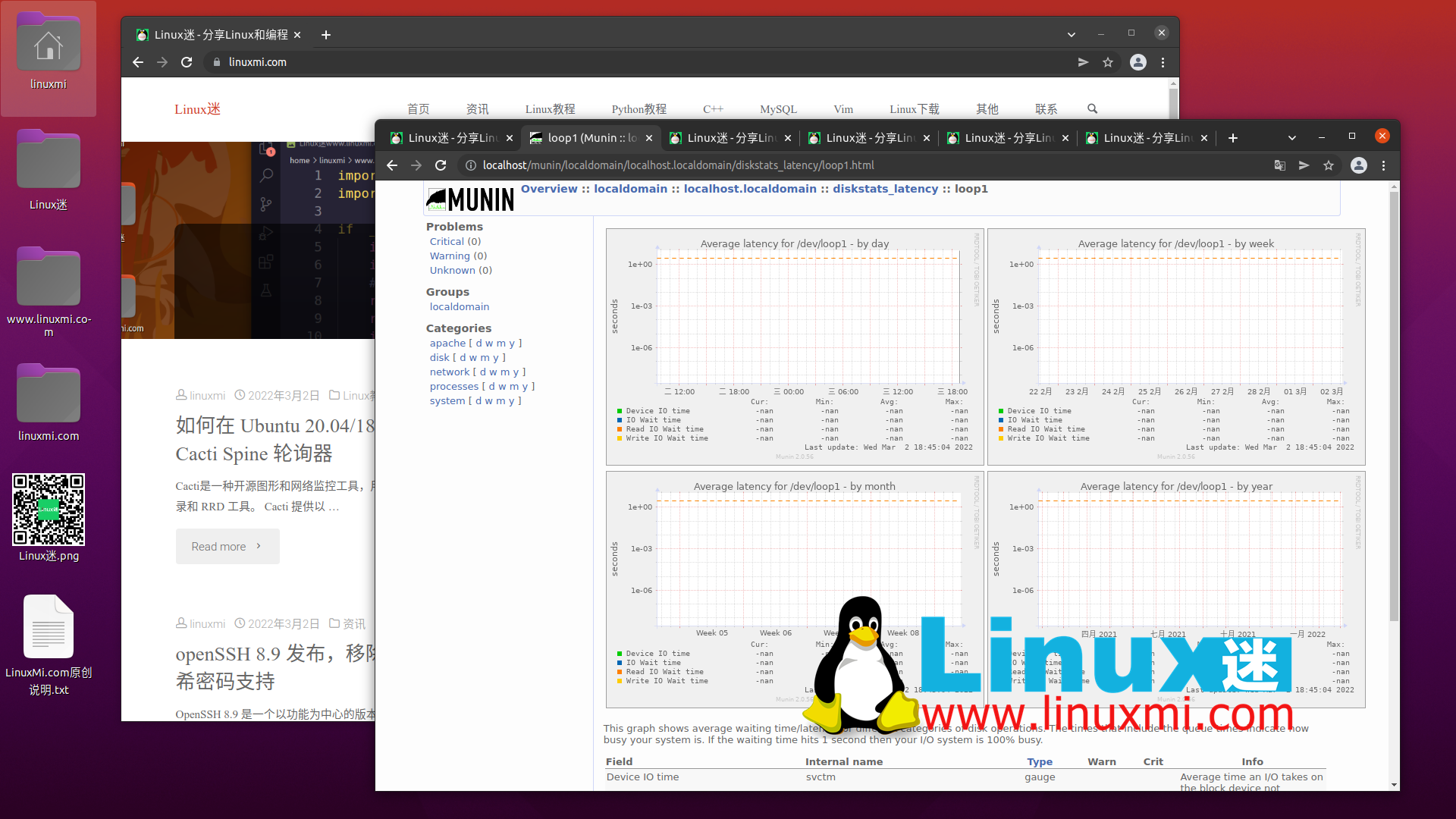Viewport: 1456px width, 819px height.
Task: Click diskstats_latency breadcrumb link
Action: 885,189
